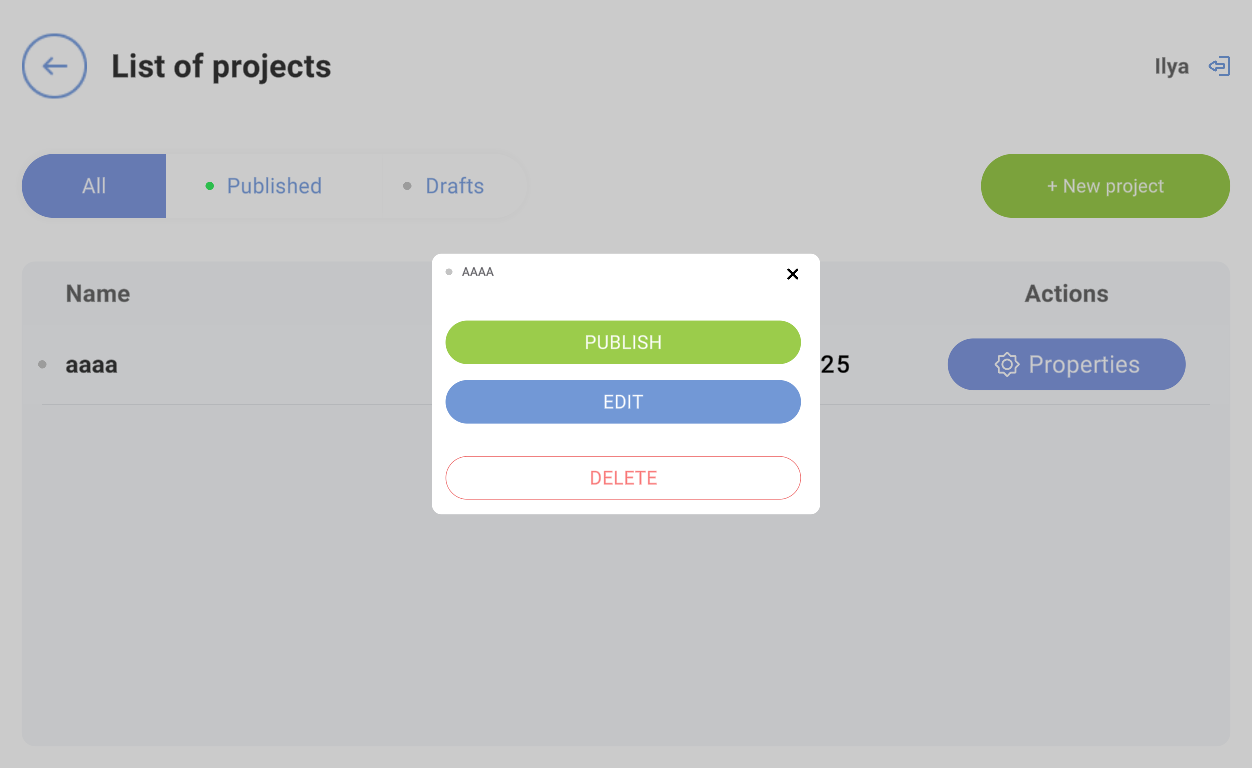Click the AAAA title in the dialog
This screenshot has width=1252, height=768.
pos(478,272)
